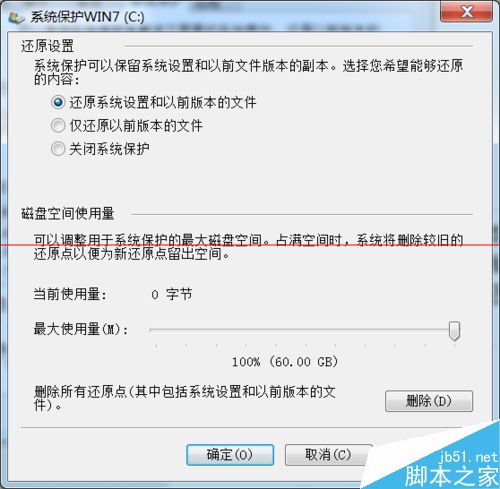This screenshot has width=500, height=489.
Task: Click the 当前使用量 label
Action: [70, 294]
